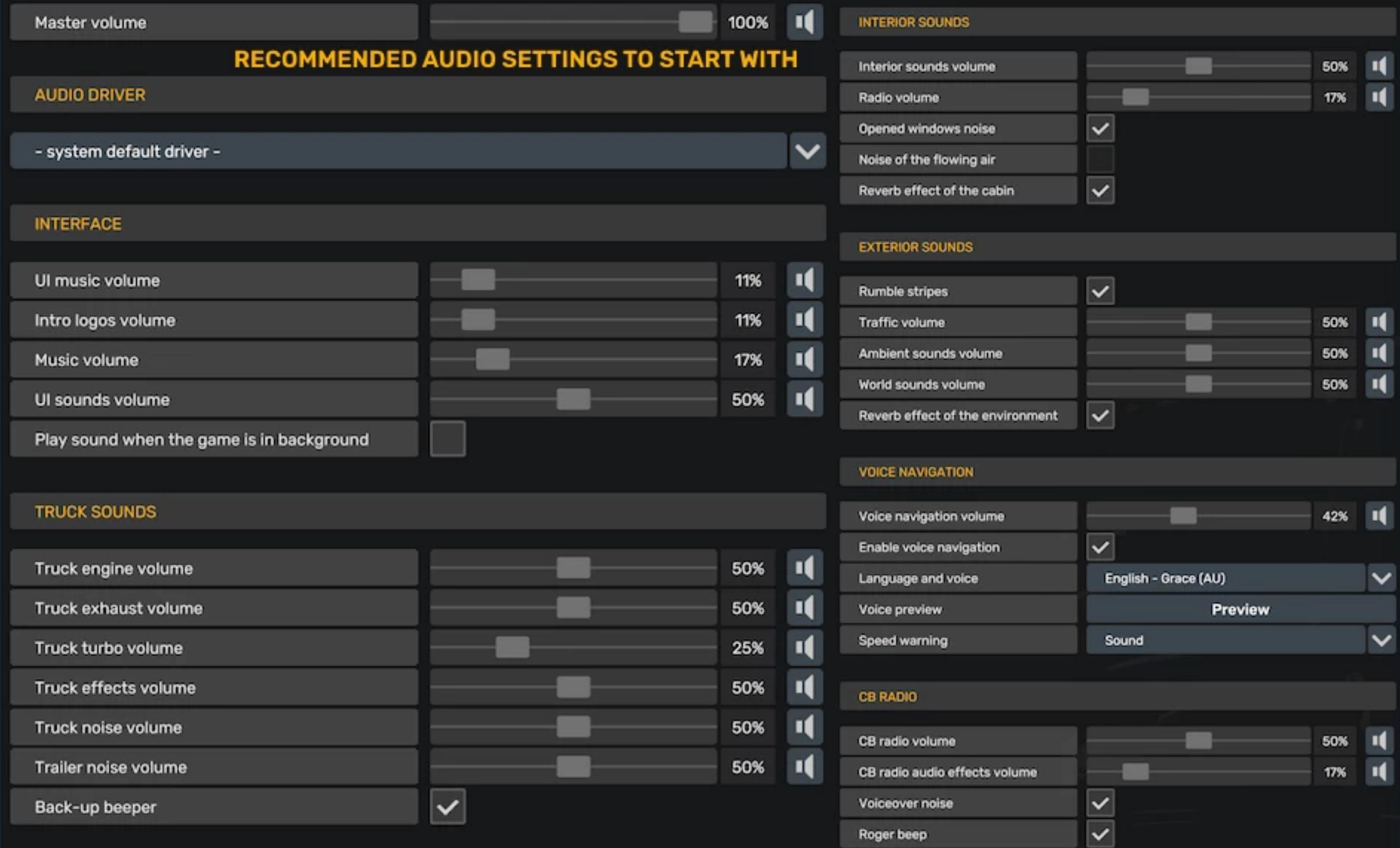Click Traffic volume speaker icon
This screenshot has width=1400, height=848.
point(1379,322)
